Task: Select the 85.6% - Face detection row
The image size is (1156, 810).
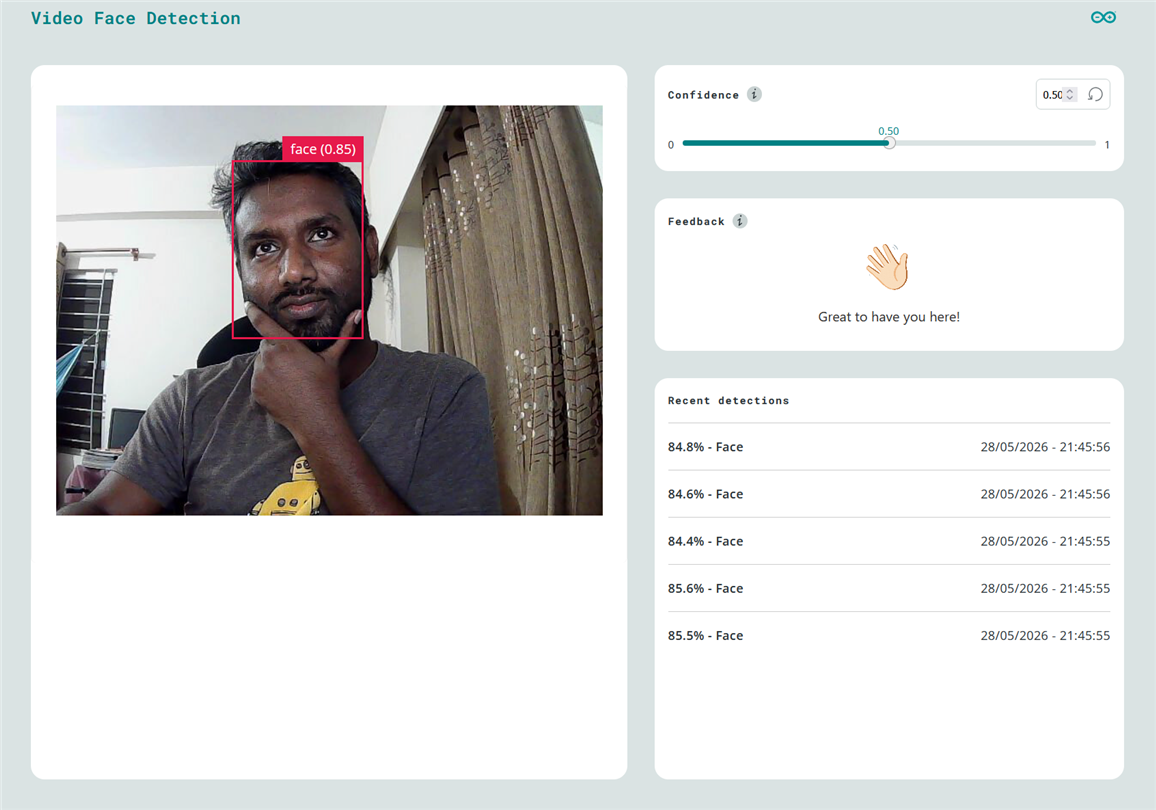Action: (x=888, y=588)
